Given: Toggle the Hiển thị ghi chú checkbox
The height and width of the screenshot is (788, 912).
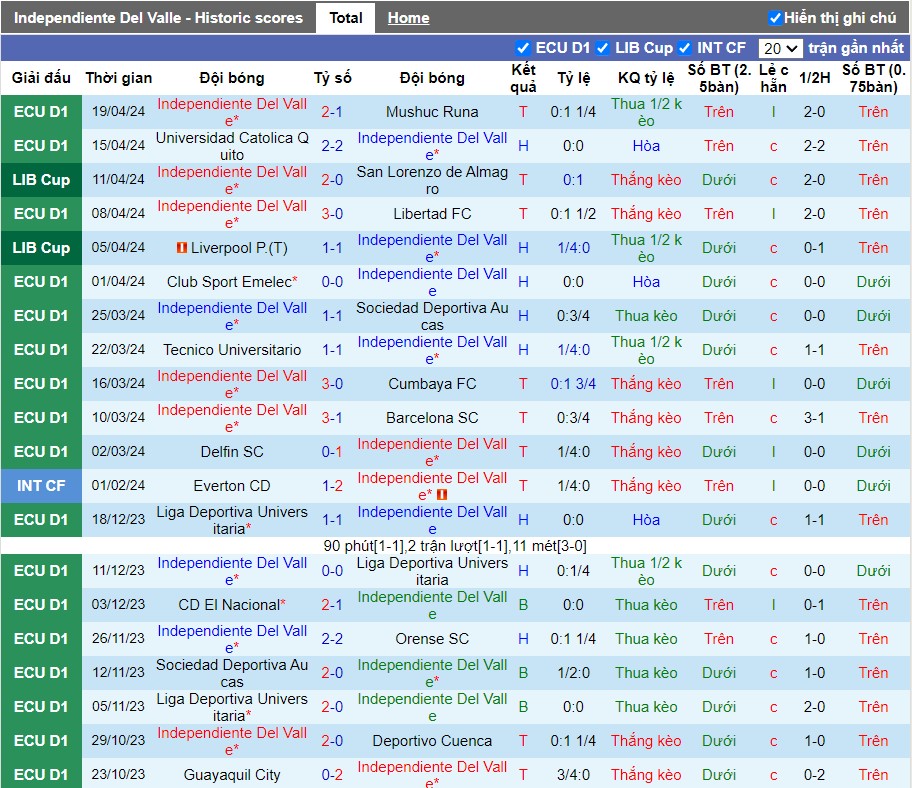Looking at the screenshot, I should point(775,18).
